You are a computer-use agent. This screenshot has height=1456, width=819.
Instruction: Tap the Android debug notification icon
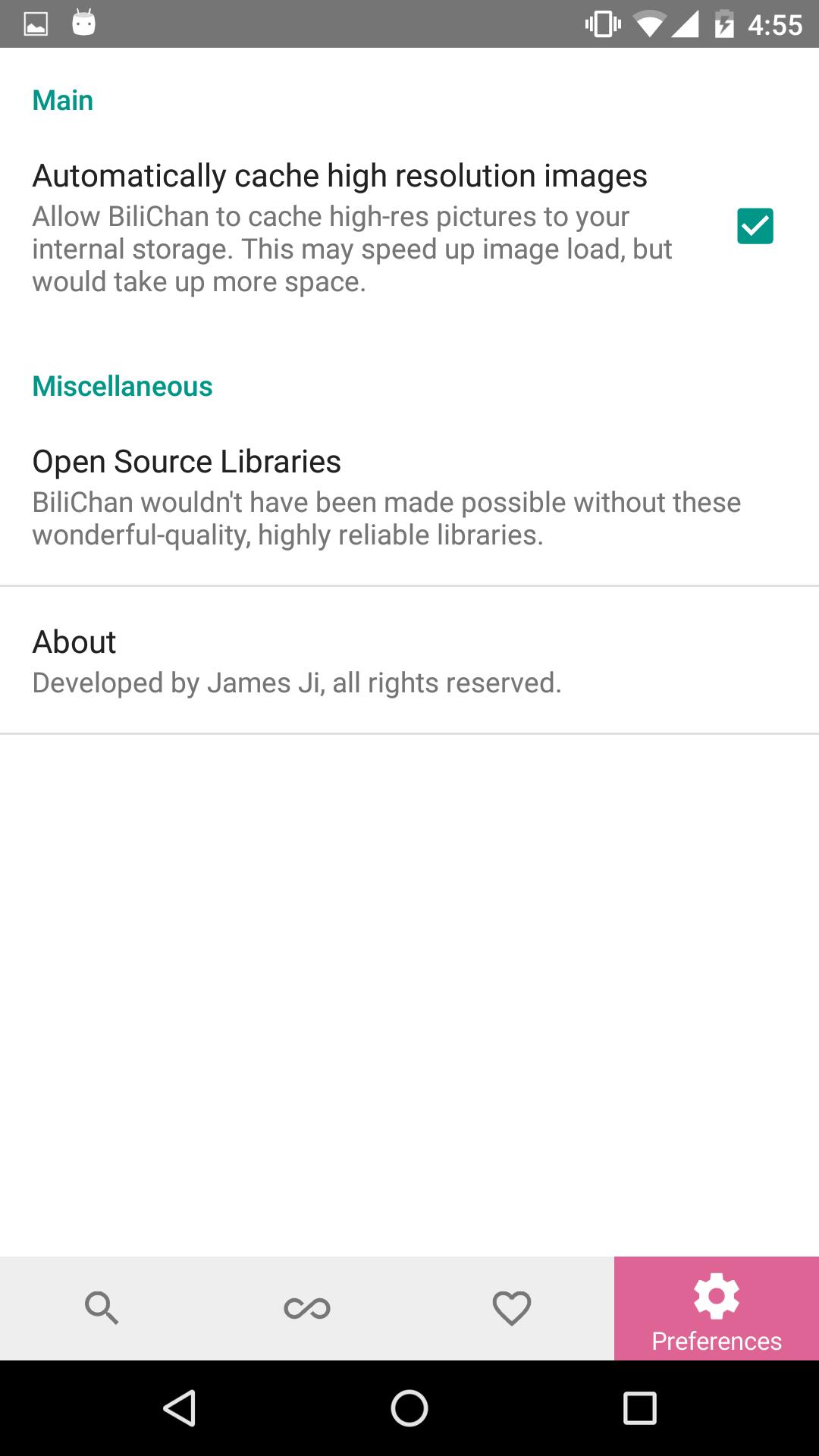(84, 24)
